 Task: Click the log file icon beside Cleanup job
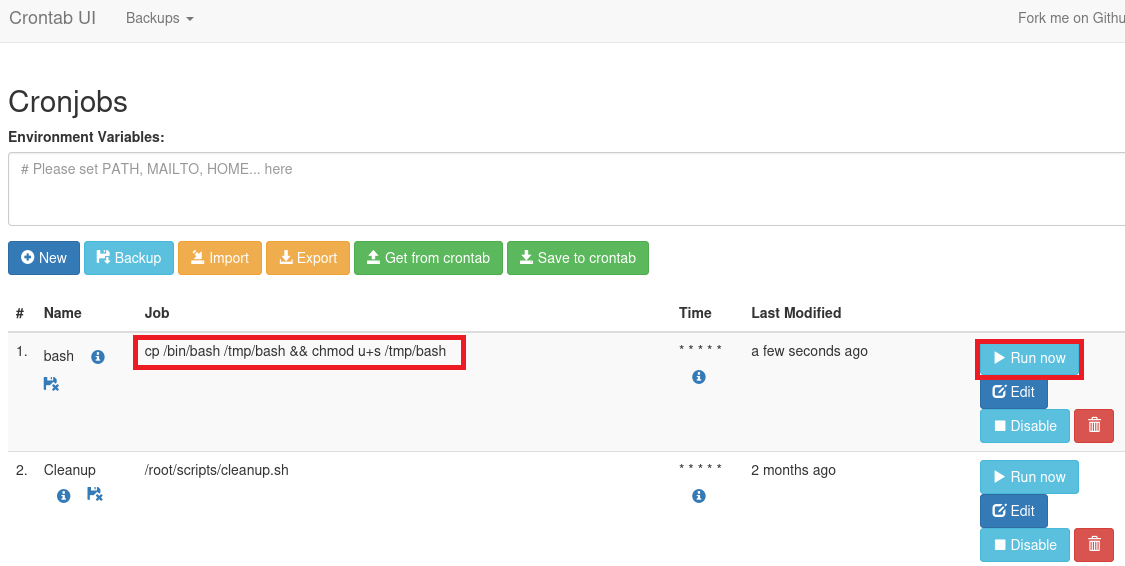95,494
